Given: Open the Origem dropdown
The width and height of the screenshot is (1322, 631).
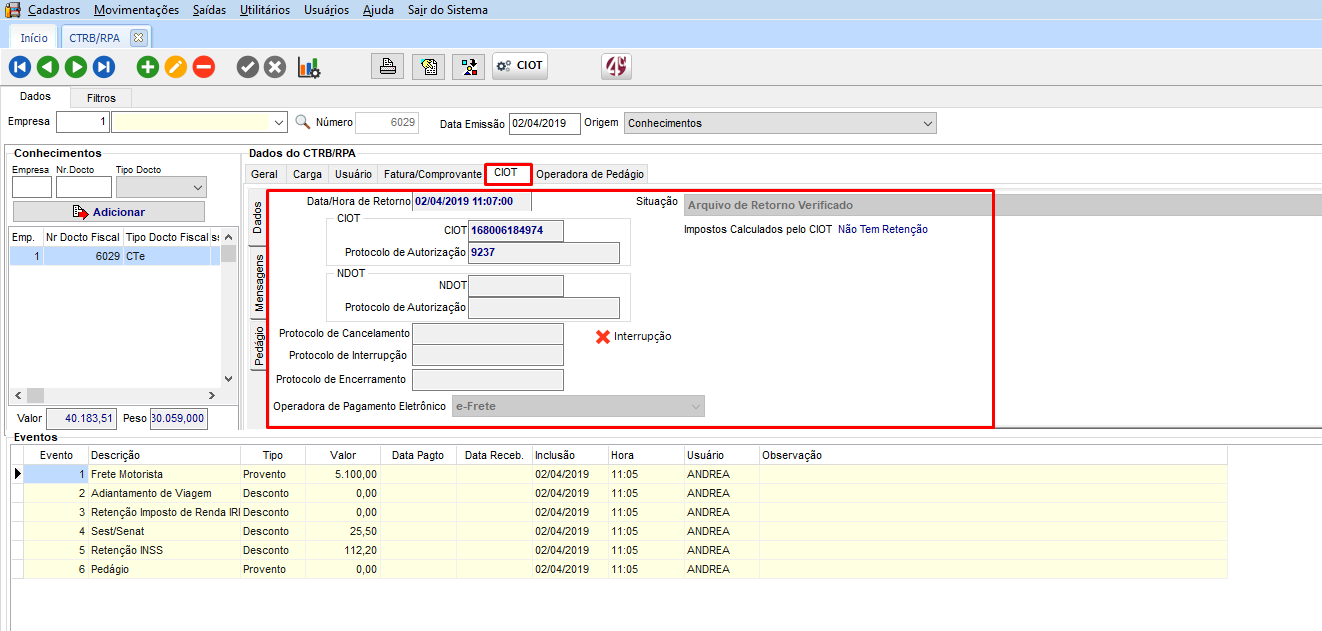Looking at the screenshot, I should coord(928,123).
